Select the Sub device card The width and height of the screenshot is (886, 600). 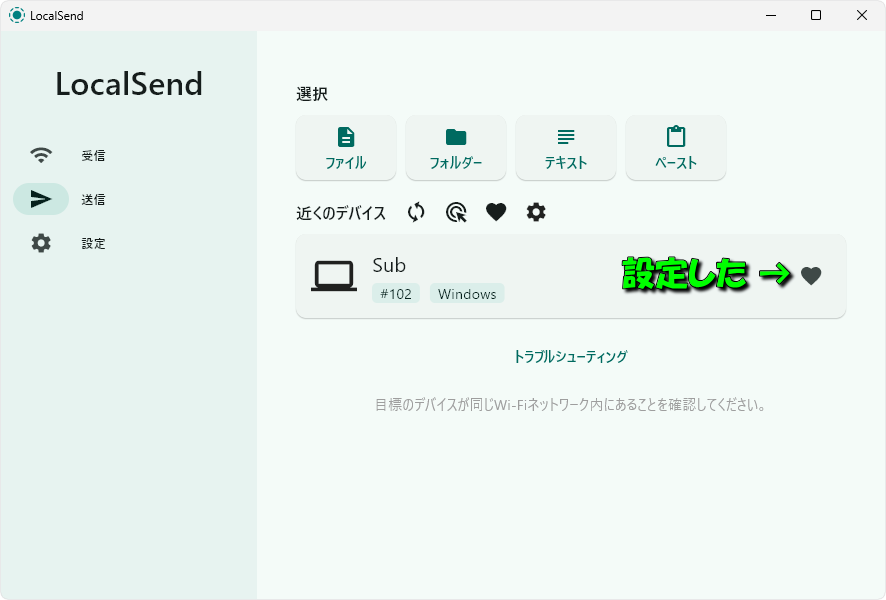571,276
